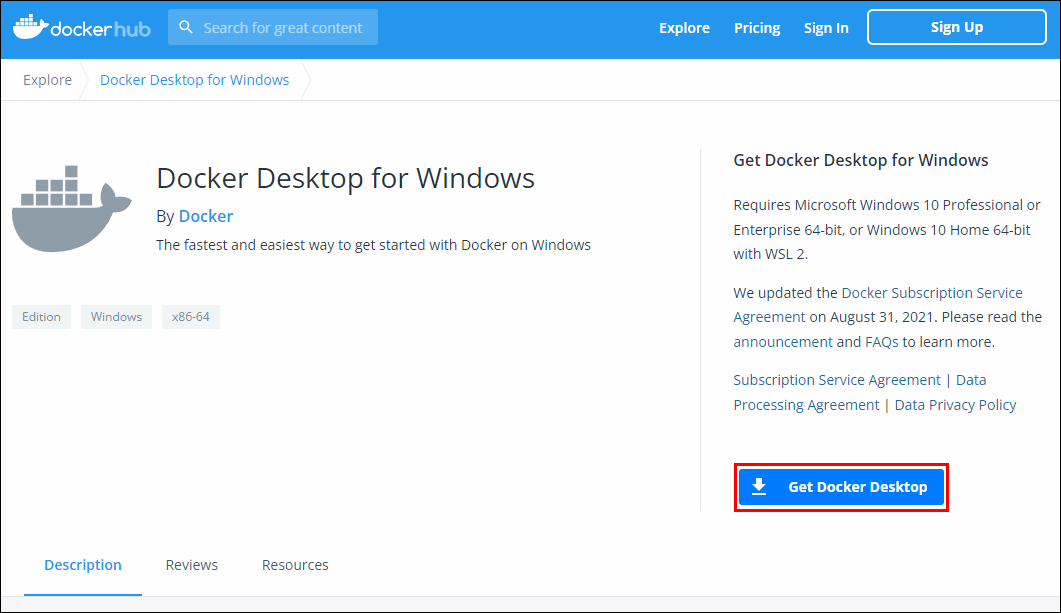This screenshot has height=613, width=1061.
Task: Open Explore in the top navigation
Action: (684, 28)
